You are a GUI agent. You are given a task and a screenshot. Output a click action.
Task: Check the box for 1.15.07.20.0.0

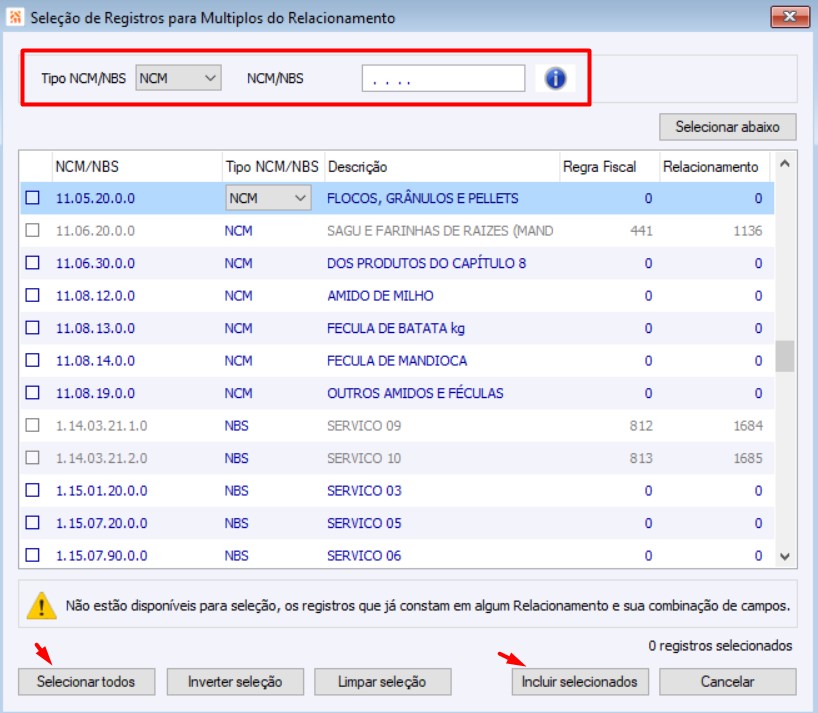32,522
